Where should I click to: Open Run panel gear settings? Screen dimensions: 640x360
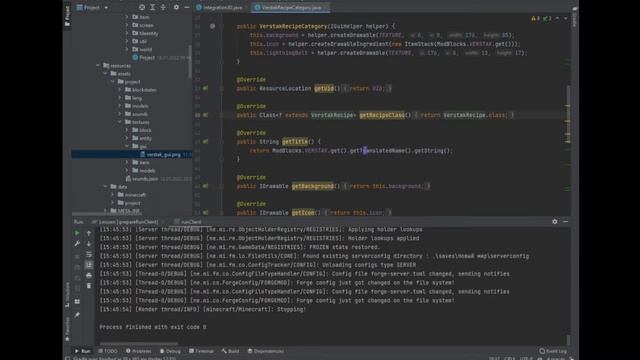tap(555, 222)
